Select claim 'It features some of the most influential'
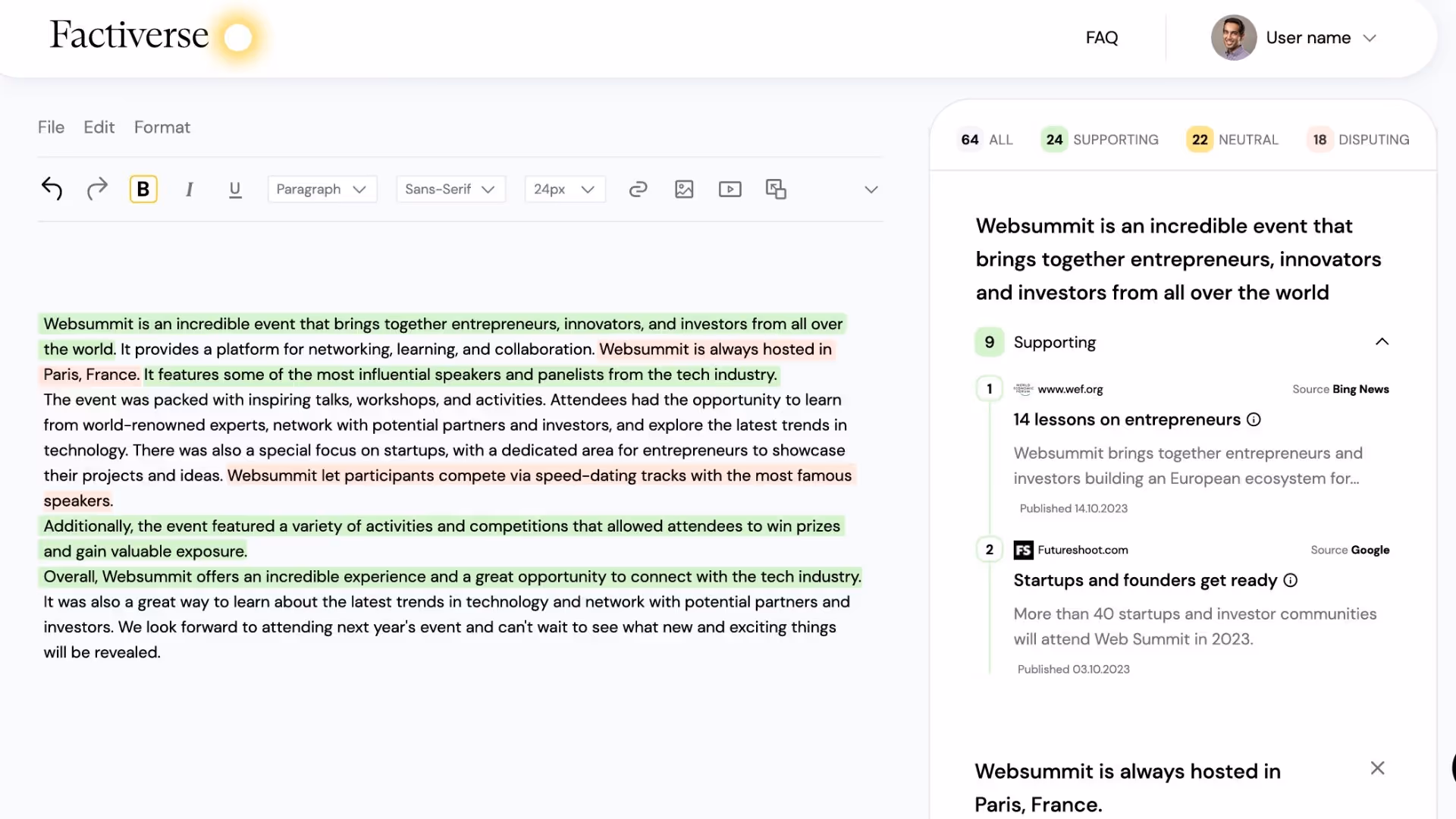The height and width of the screenshot is (819, 1456). [x=460, y=375]
